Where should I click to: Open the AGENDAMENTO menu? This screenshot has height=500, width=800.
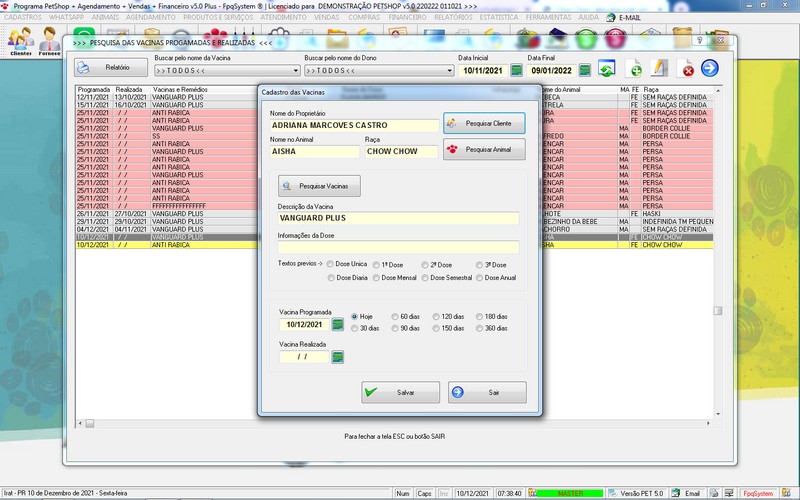click(x=151, y=17)
